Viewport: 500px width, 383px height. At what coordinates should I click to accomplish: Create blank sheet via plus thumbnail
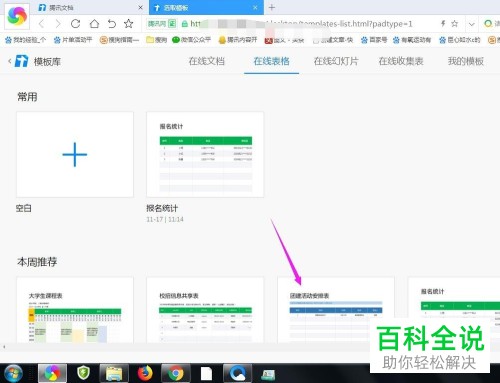tap(75, 154)
